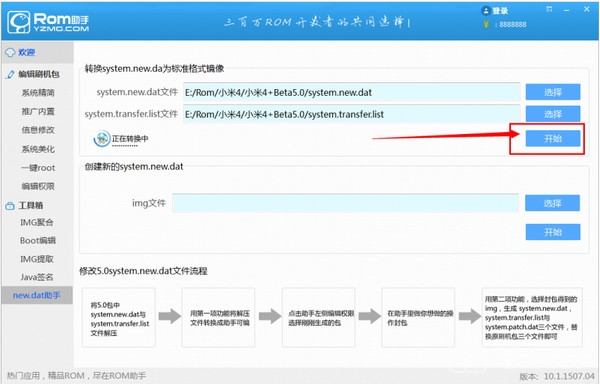Click the 工具箱 toolbox icon
Screen dimensions: 600x384
10,206
